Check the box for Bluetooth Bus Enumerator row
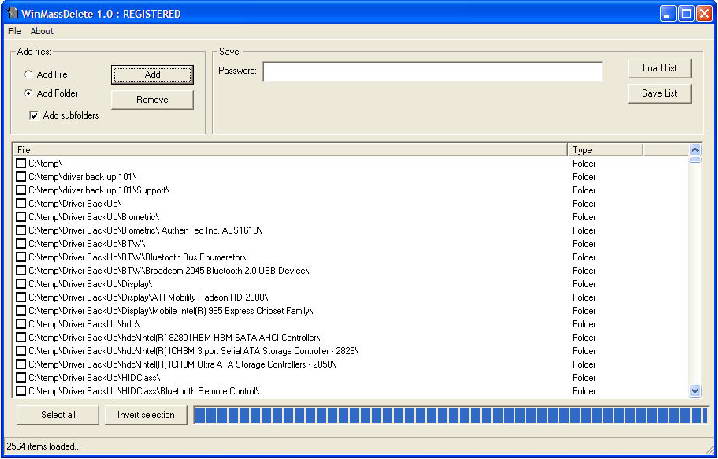The image size is (718, 459). click(21, 257)
